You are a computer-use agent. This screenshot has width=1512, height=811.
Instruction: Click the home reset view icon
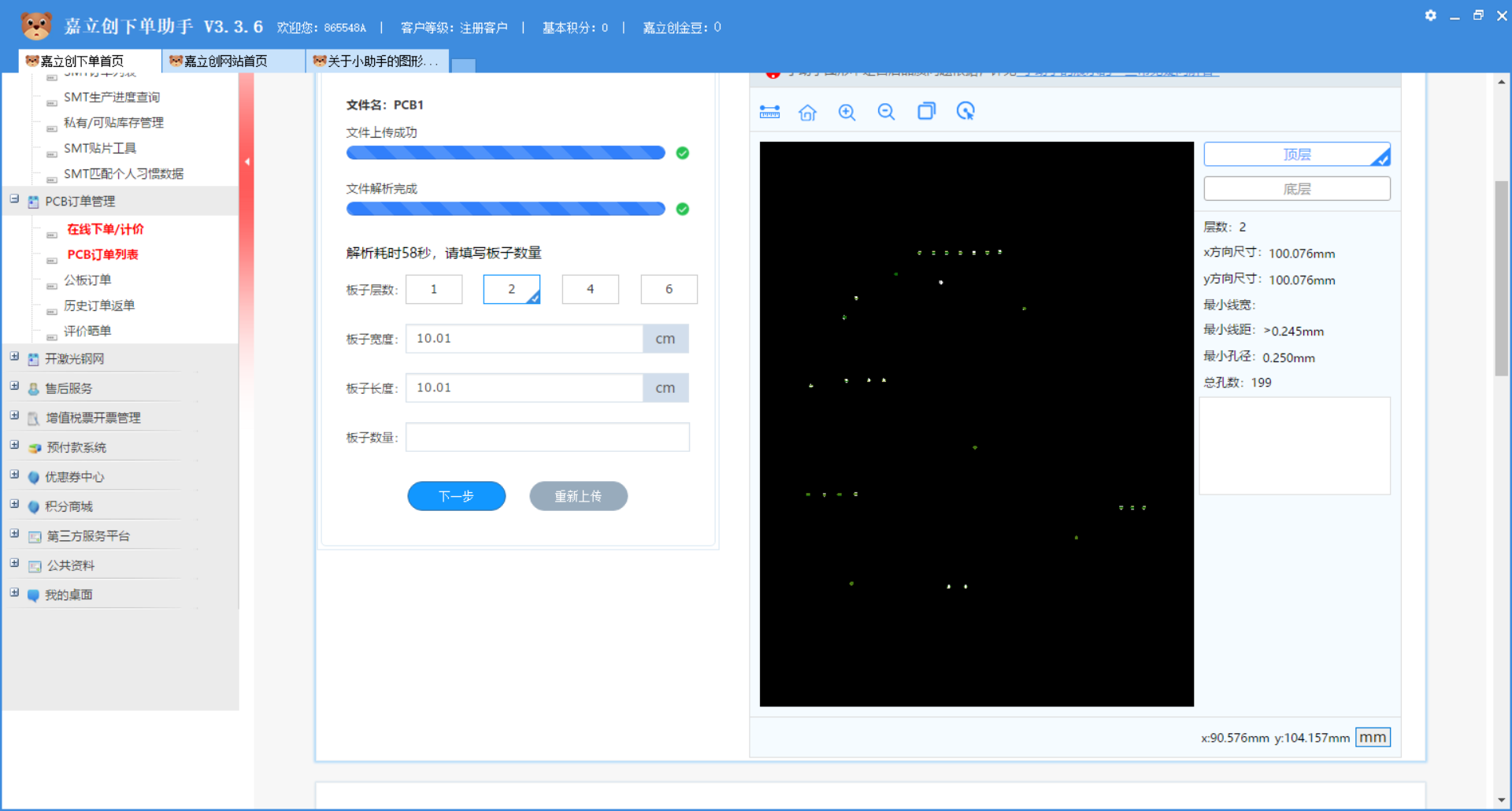(807, 113)
